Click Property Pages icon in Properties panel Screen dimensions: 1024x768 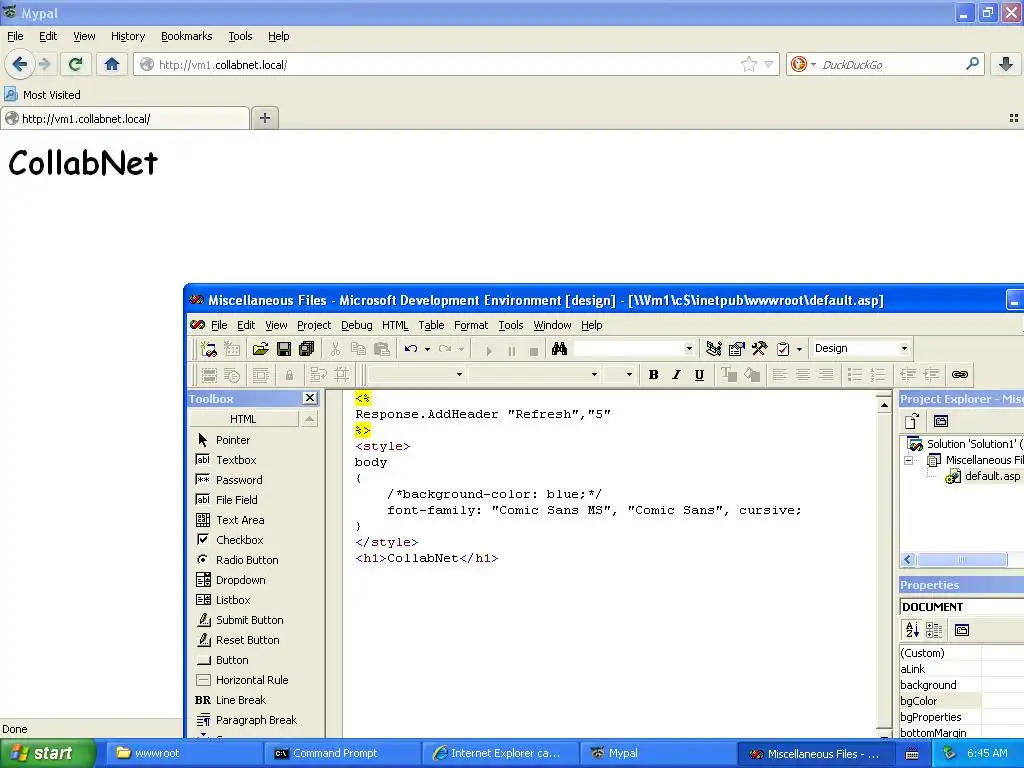coord(961,630)
